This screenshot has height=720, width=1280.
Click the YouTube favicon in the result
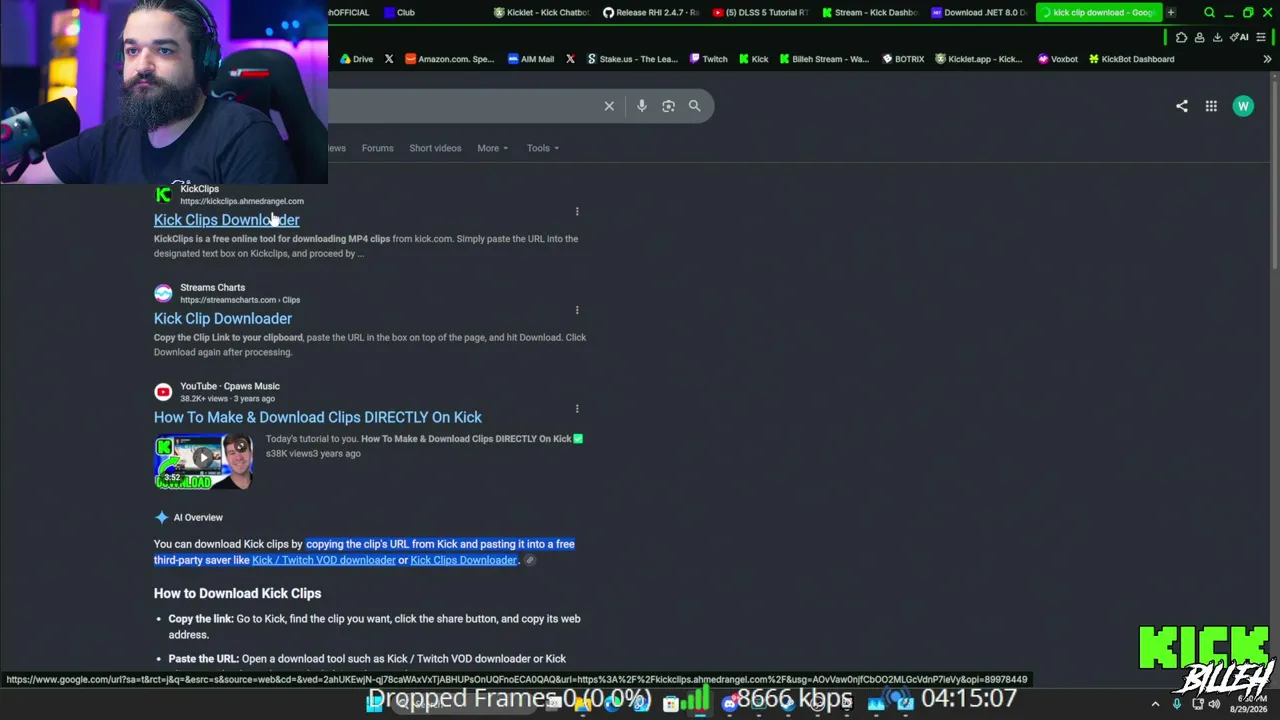pos(163,392)
